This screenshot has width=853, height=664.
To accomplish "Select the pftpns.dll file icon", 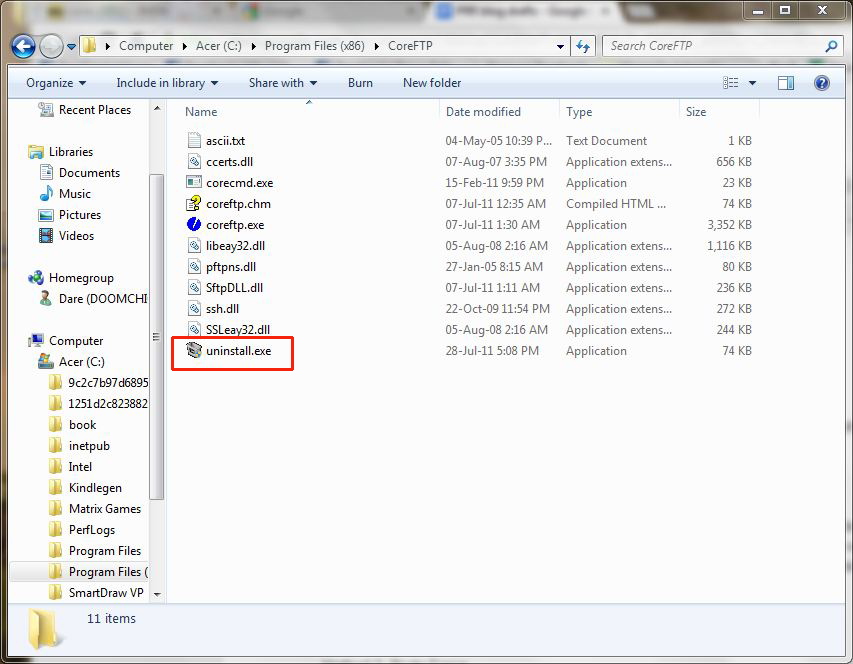I will tap(194, 266).
